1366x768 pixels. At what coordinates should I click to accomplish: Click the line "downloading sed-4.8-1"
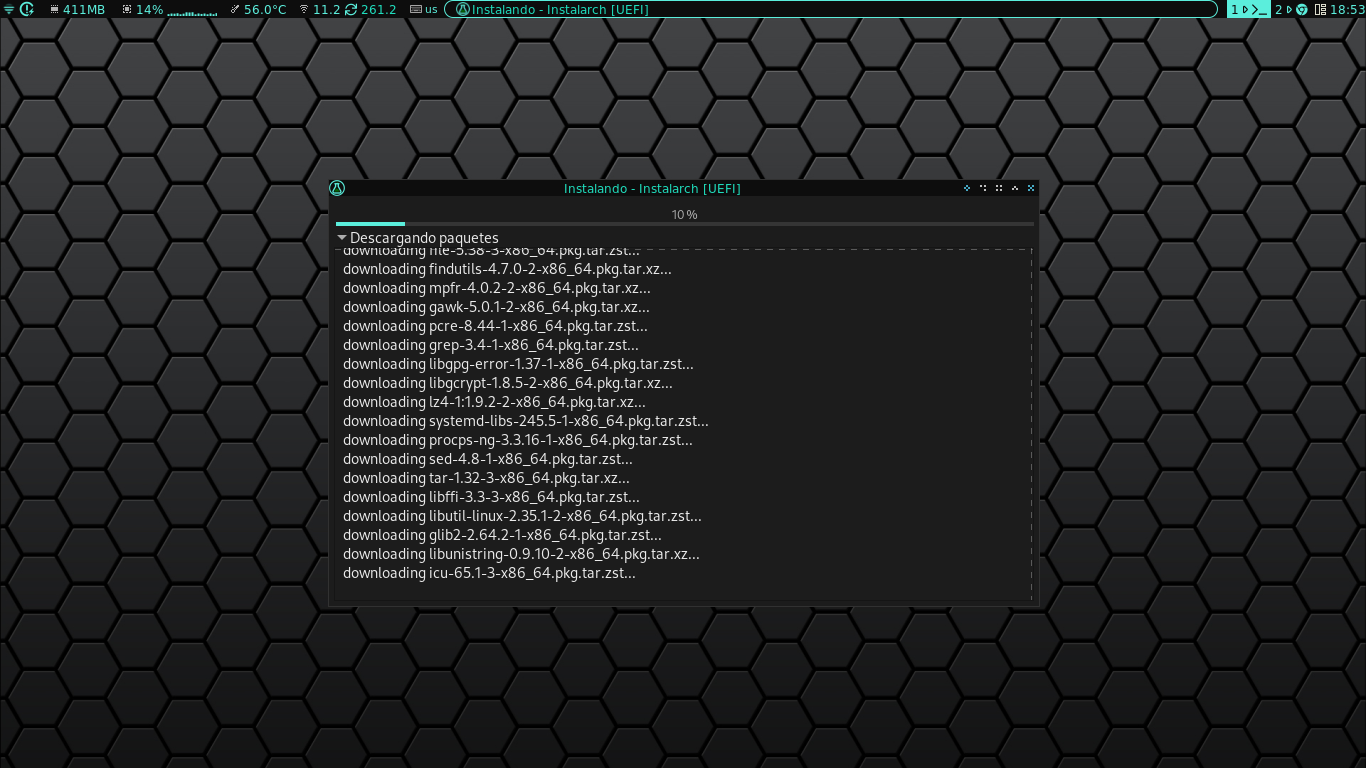point(488,459)
